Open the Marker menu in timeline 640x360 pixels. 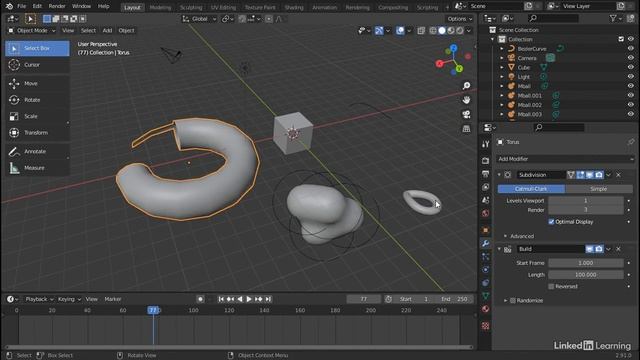(x=113, y=299)
